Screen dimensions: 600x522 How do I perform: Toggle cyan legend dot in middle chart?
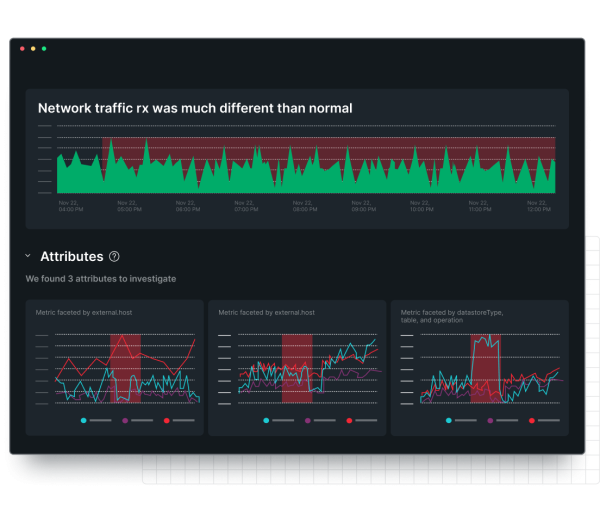266,421
